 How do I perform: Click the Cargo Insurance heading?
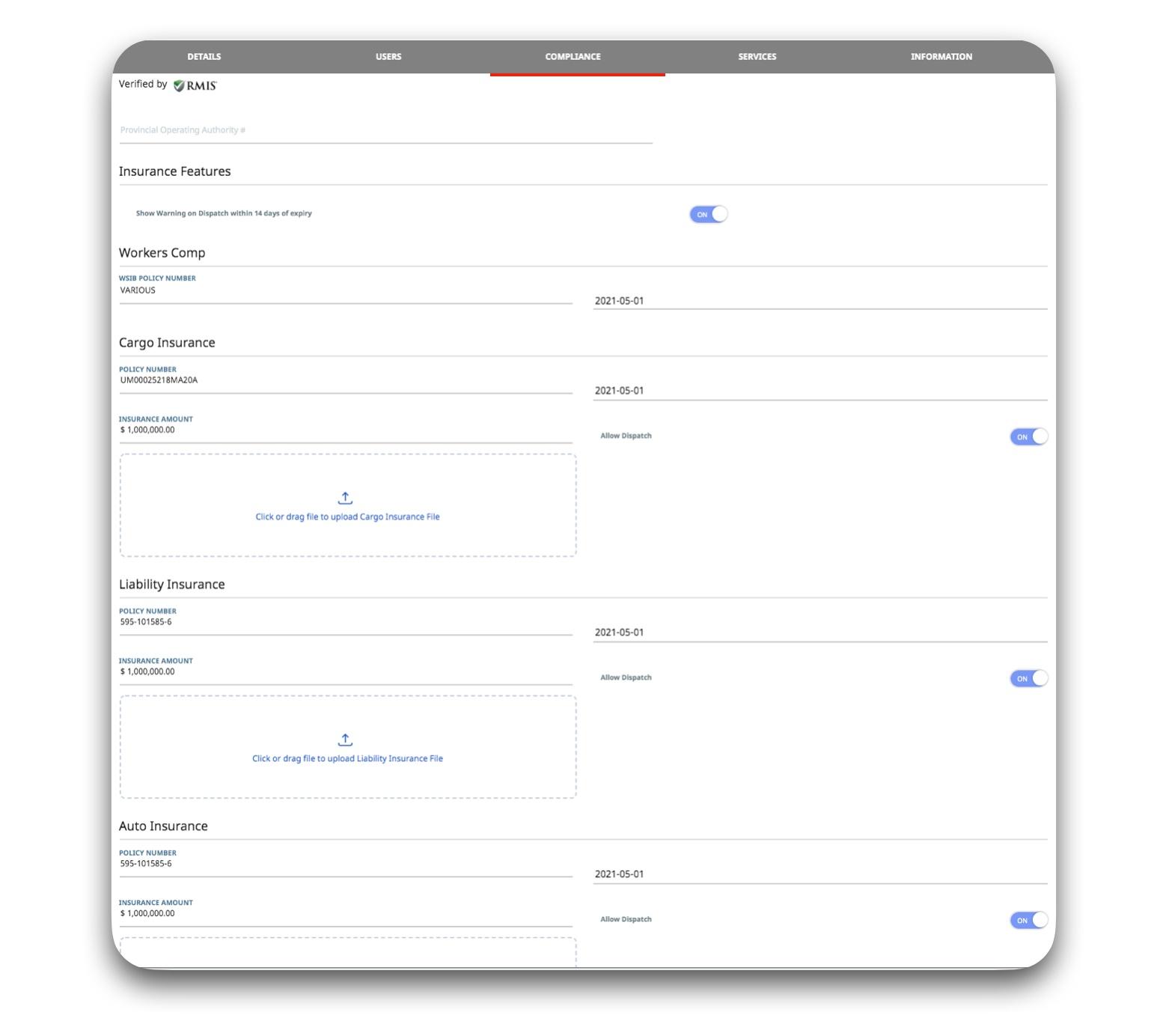pos(167,343)
